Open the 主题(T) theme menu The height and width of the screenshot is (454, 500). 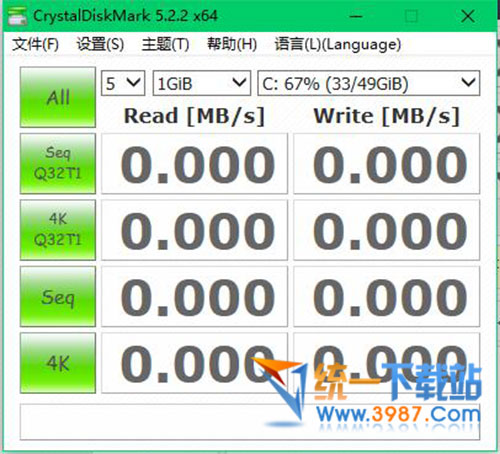point(165,44)
